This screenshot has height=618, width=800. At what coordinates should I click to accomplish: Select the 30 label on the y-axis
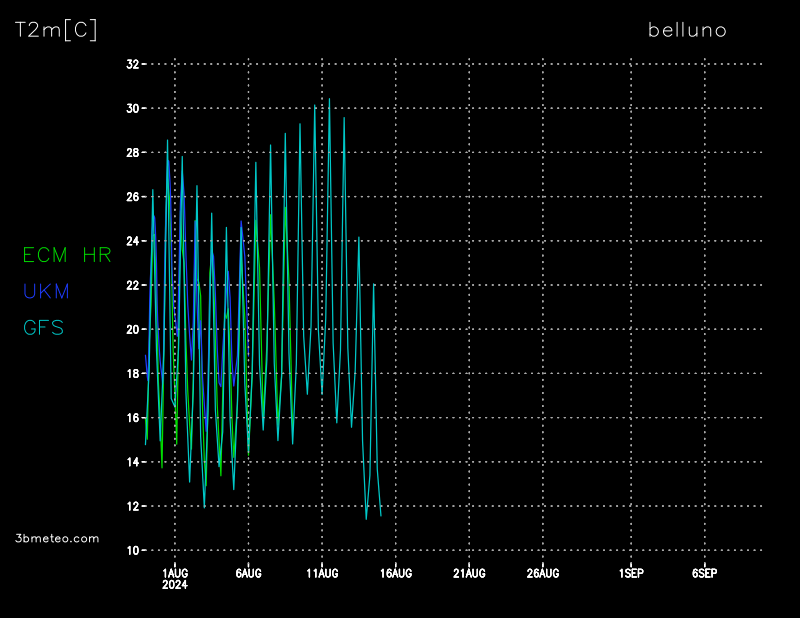coord(132,108)
